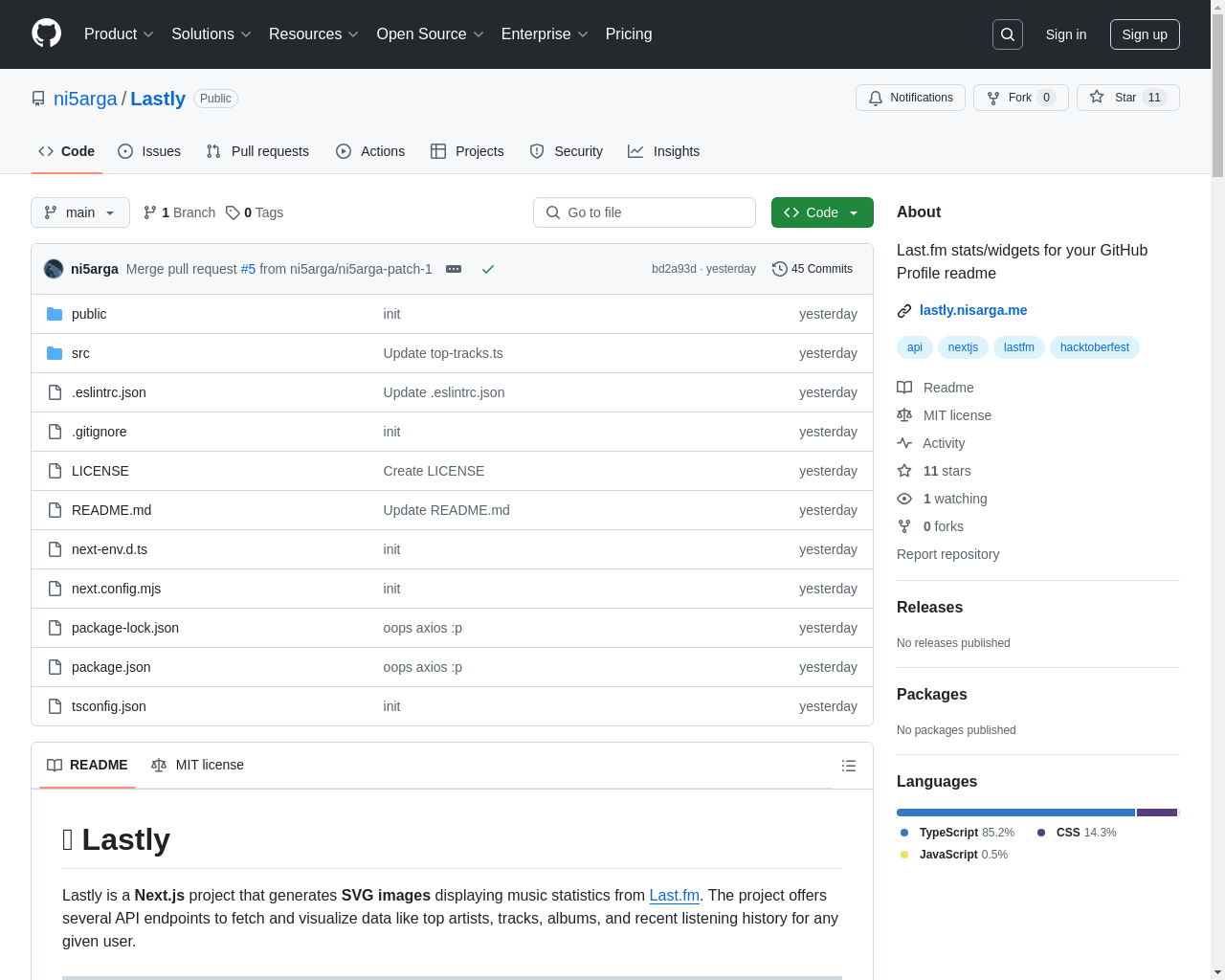The width and height of the screenshot is (1225, 980).
Task: Switch to the Actions tab
Action: coord(370,151)
